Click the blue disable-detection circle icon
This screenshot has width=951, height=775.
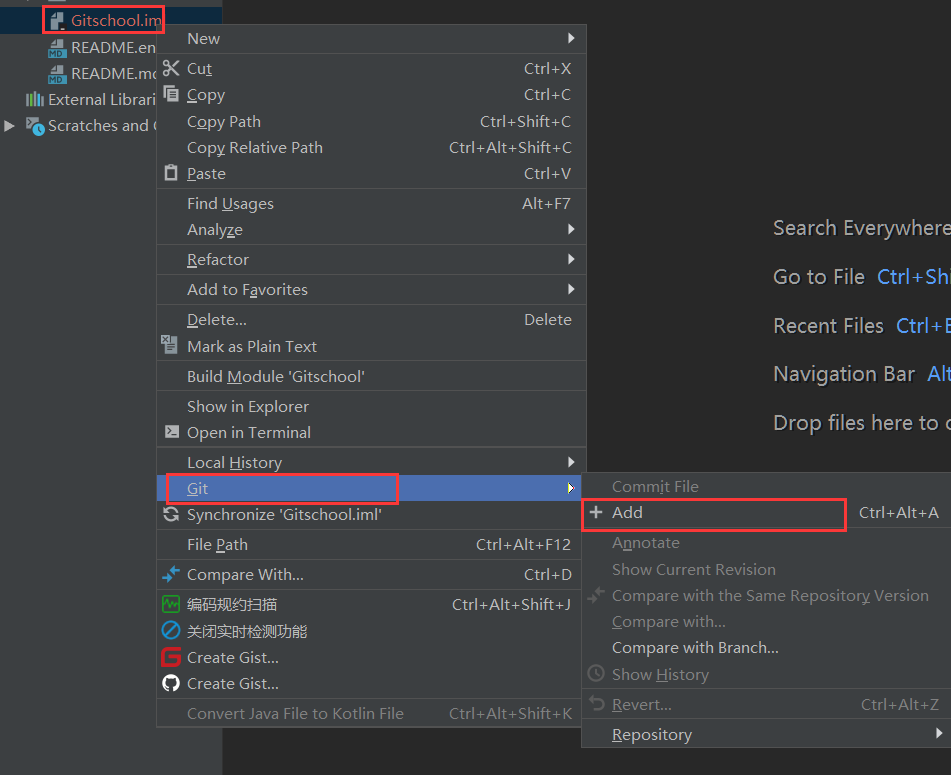point(171,631)
